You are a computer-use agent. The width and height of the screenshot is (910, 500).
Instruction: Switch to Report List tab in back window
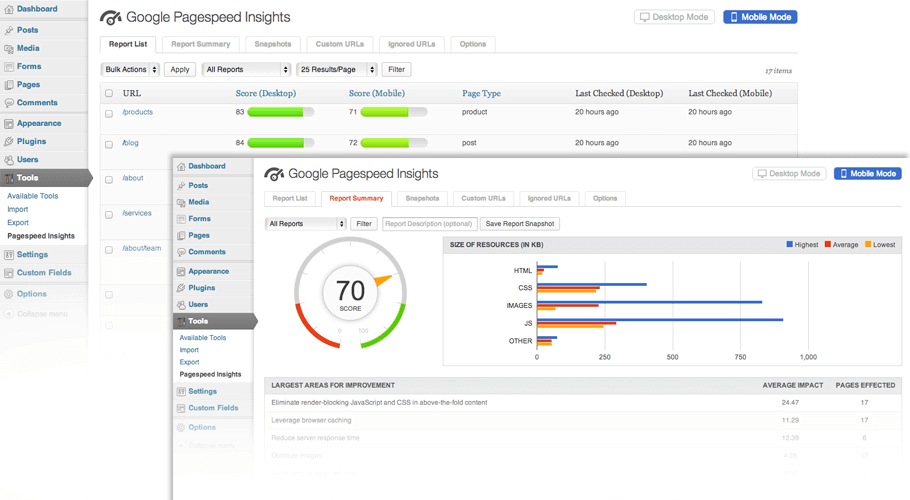(x=128, y=44)
